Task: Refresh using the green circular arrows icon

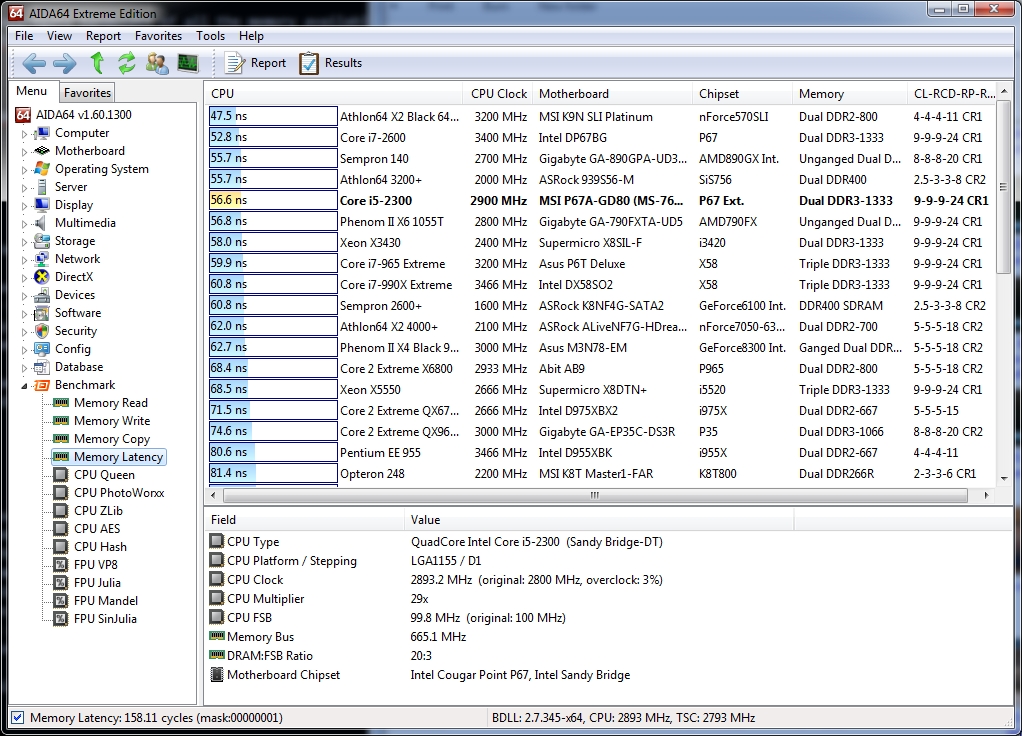Action: [x=126, y=63]
